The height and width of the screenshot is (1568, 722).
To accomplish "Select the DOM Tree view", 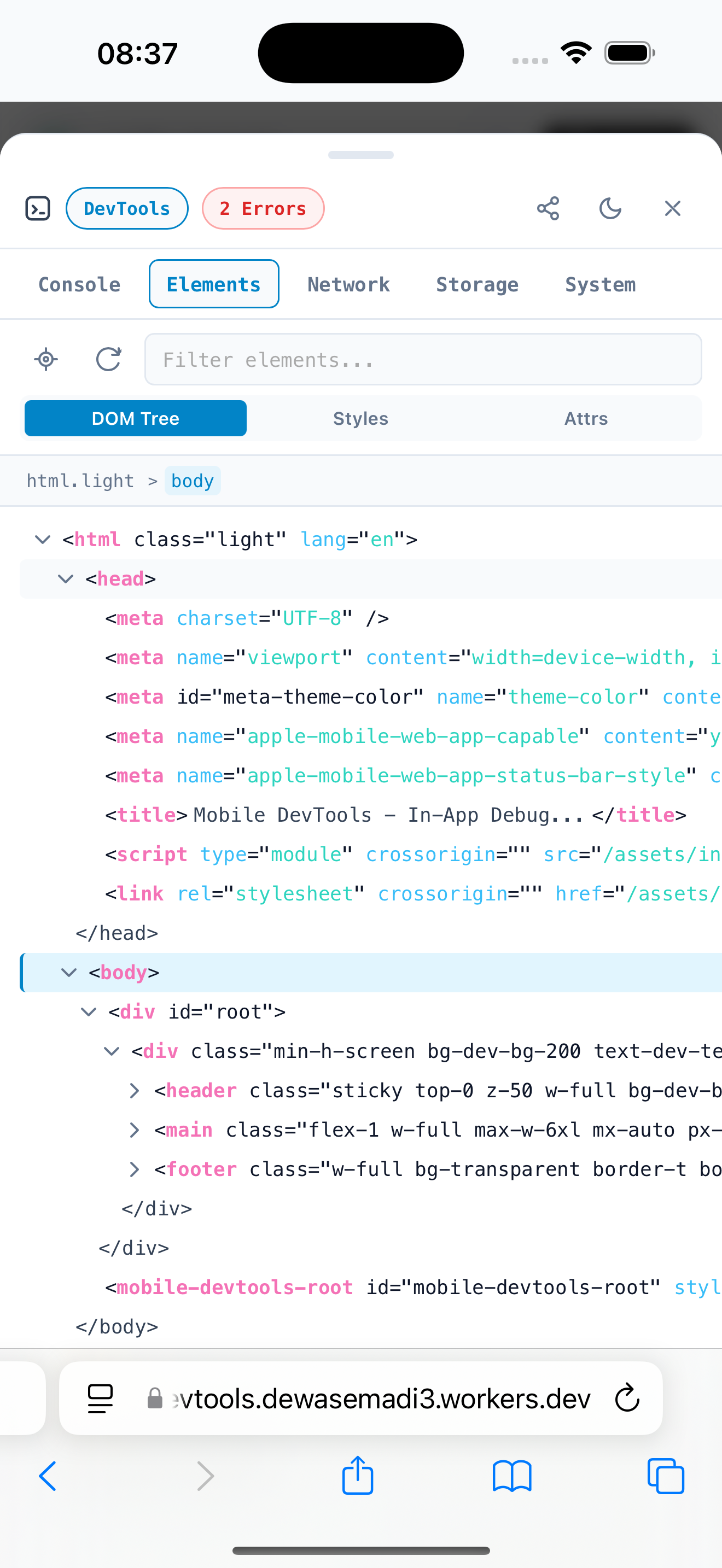I will click(x=135, y=418).
